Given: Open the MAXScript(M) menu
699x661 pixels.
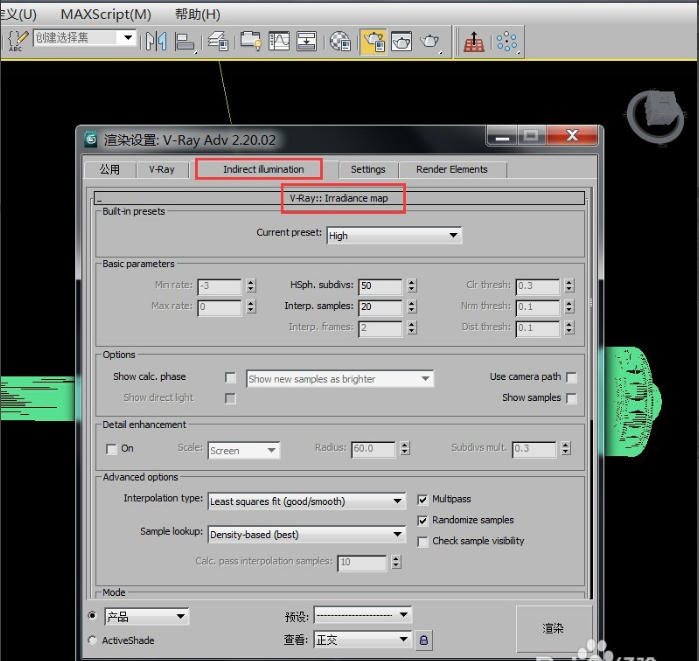Looking at the screenshot, I should point(106,14).
